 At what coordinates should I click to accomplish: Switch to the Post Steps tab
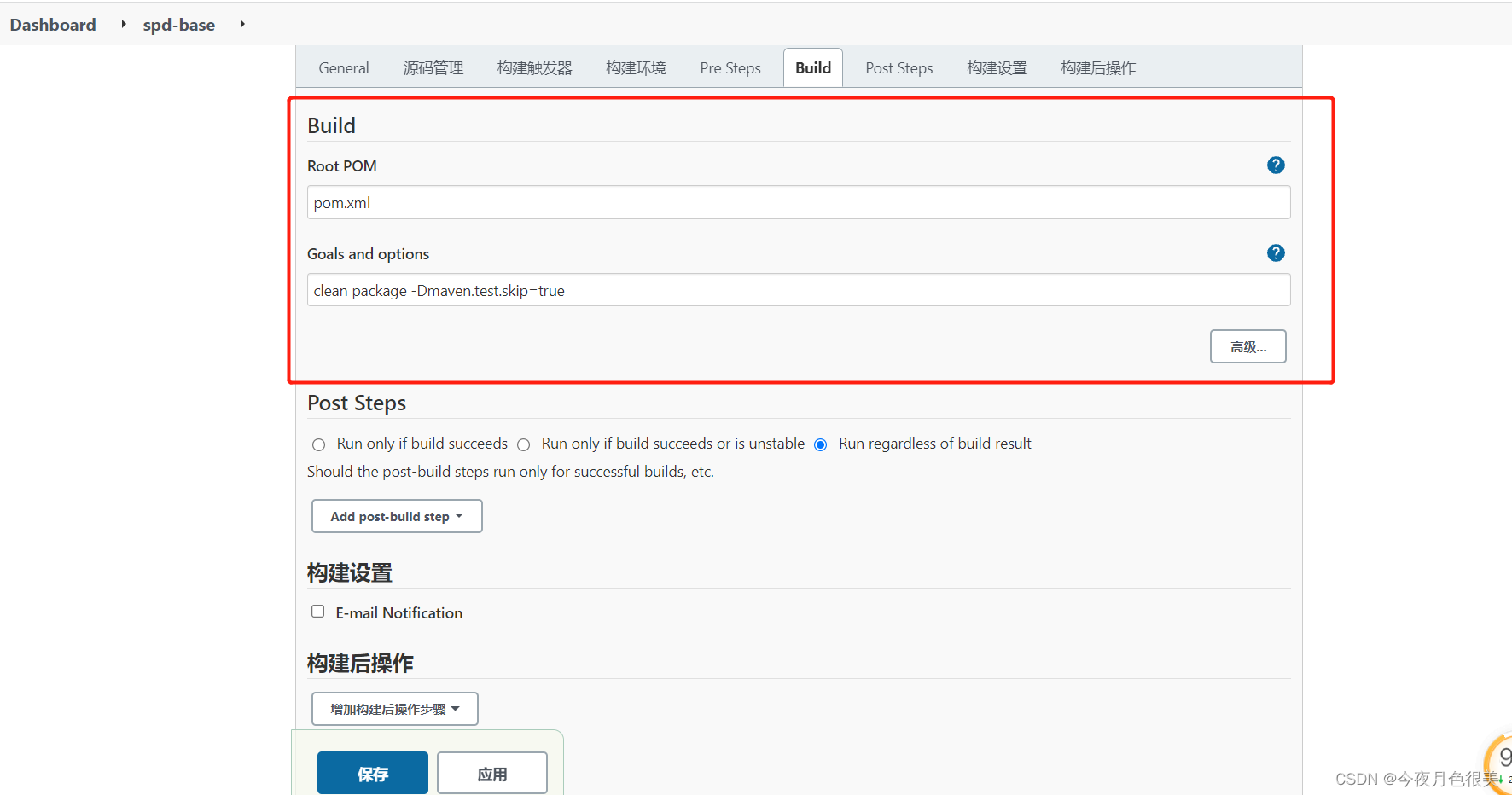[x=899, y=68]
